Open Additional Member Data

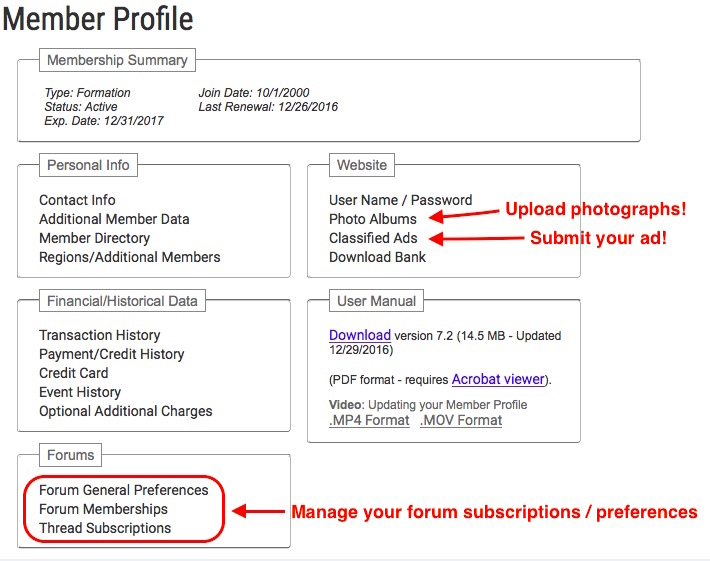point(114,219)
